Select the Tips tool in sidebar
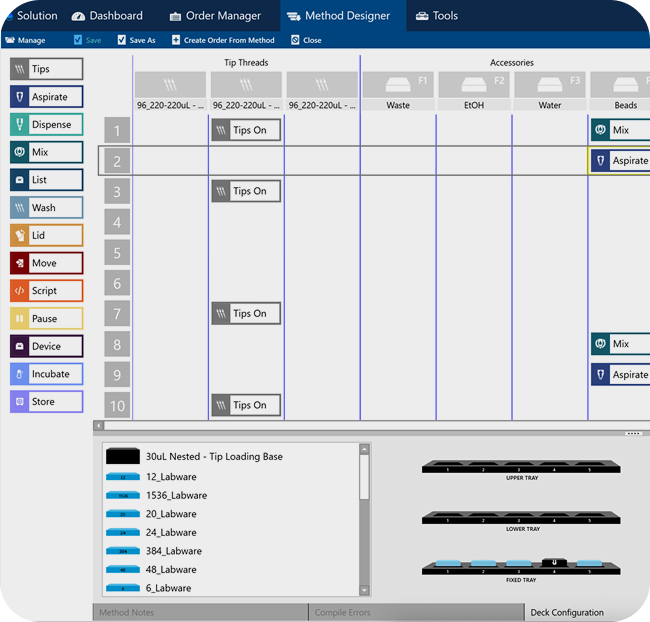The width and height of the screenshot is (650, 622). click(46, 69)
